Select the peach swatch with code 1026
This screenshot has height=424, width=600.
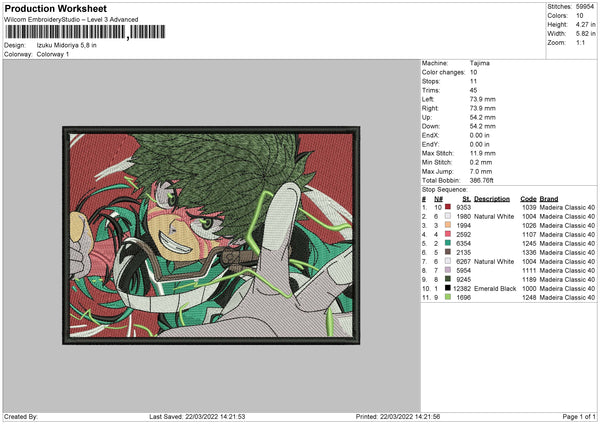pos(447,225)
